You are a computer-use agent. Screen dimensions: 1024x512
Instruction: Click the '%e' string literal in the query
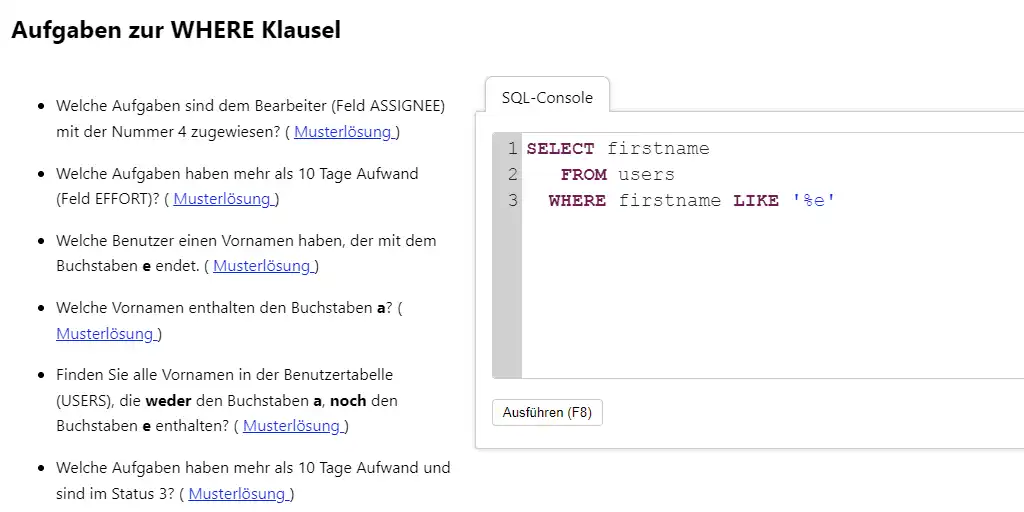[x=813, y=201]
